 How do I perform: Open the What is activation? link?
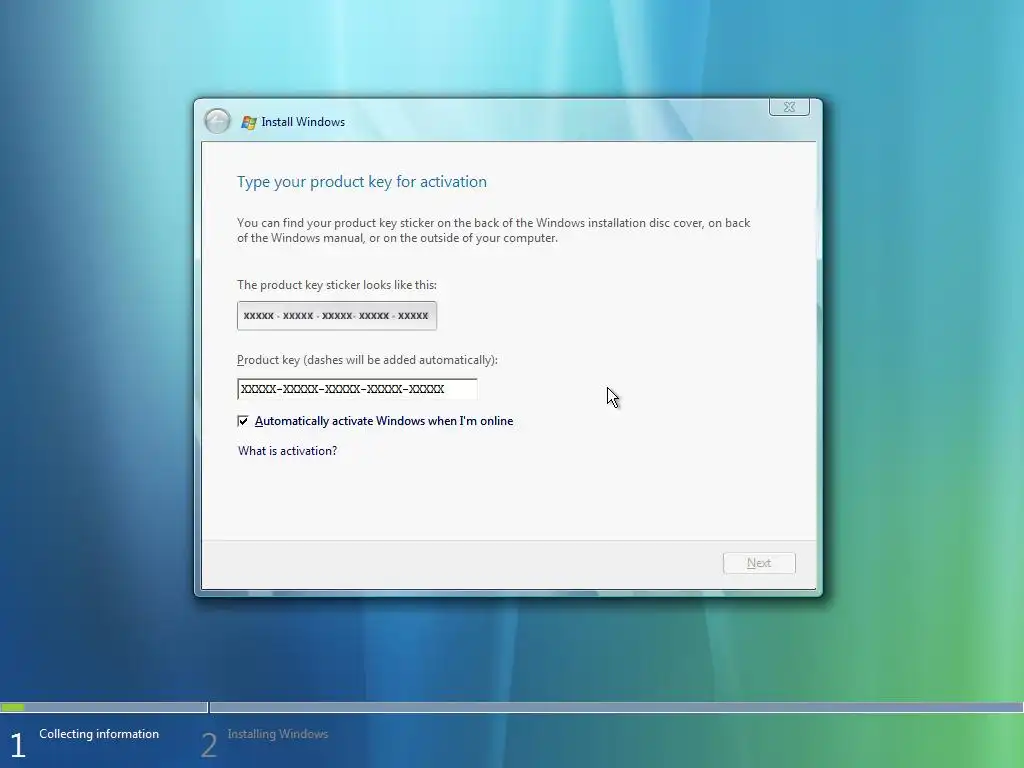coord(287,451)
